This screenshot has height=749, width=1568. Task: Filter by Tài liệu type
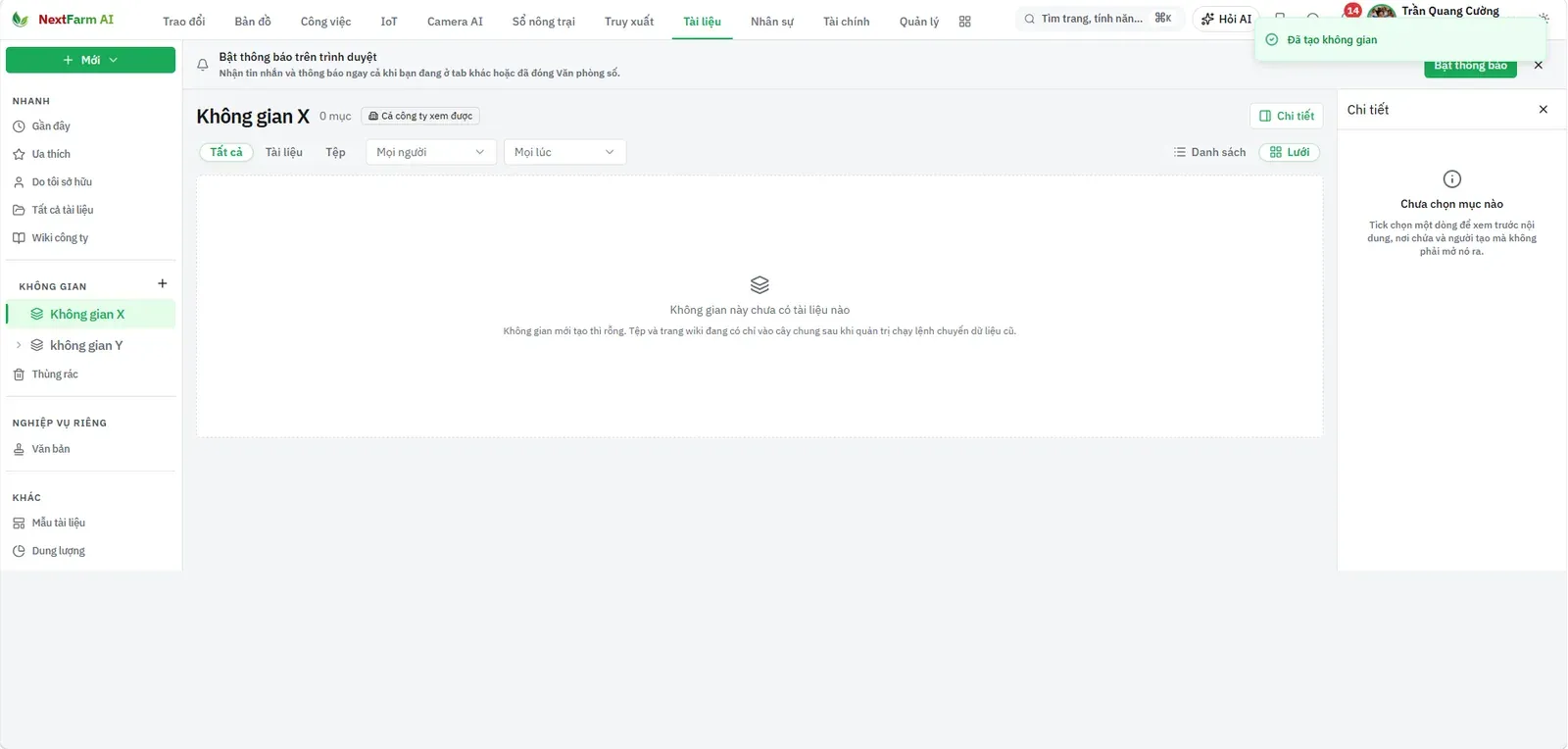click(284, 152)
